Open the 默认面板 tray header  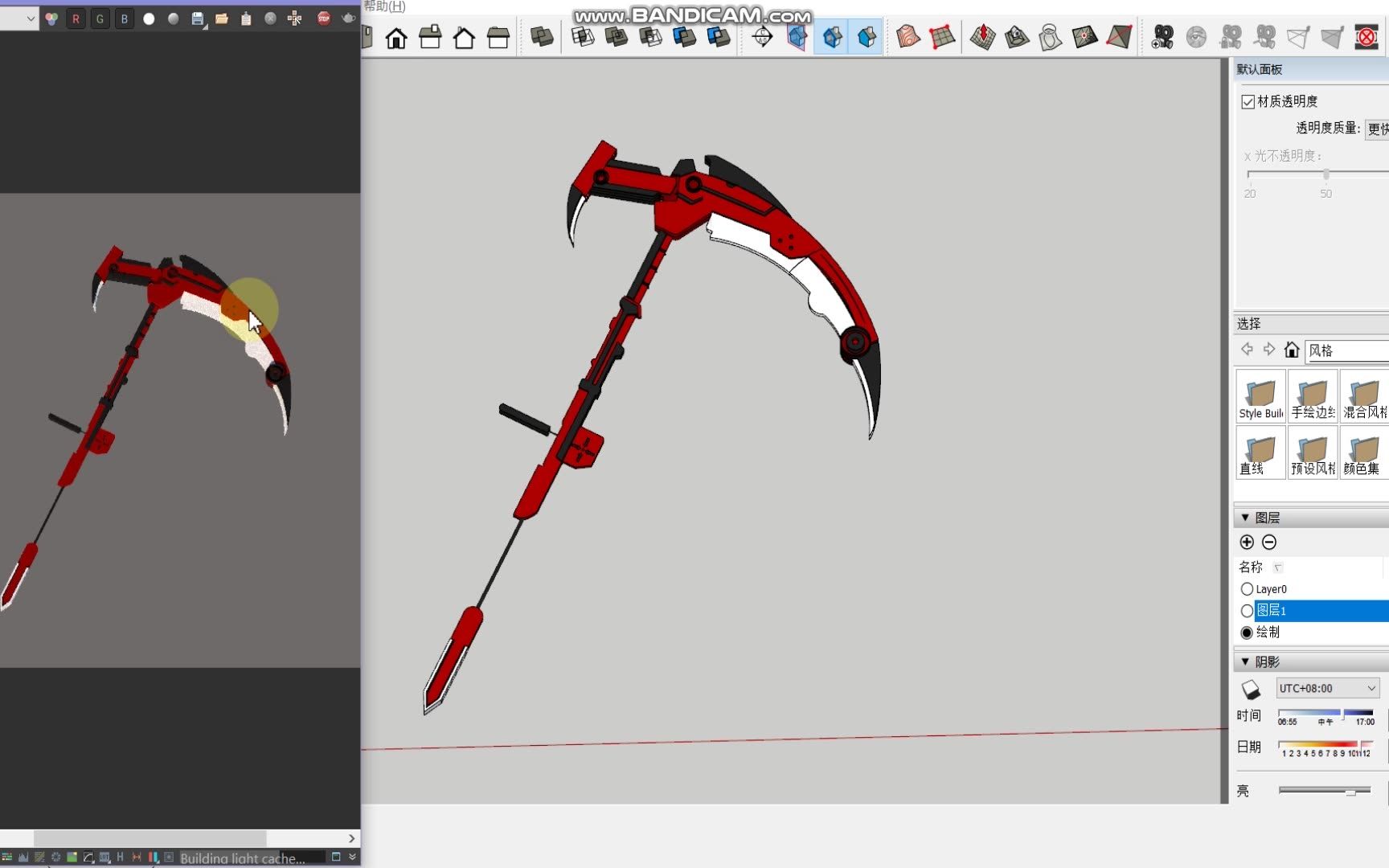point(1311,69)
